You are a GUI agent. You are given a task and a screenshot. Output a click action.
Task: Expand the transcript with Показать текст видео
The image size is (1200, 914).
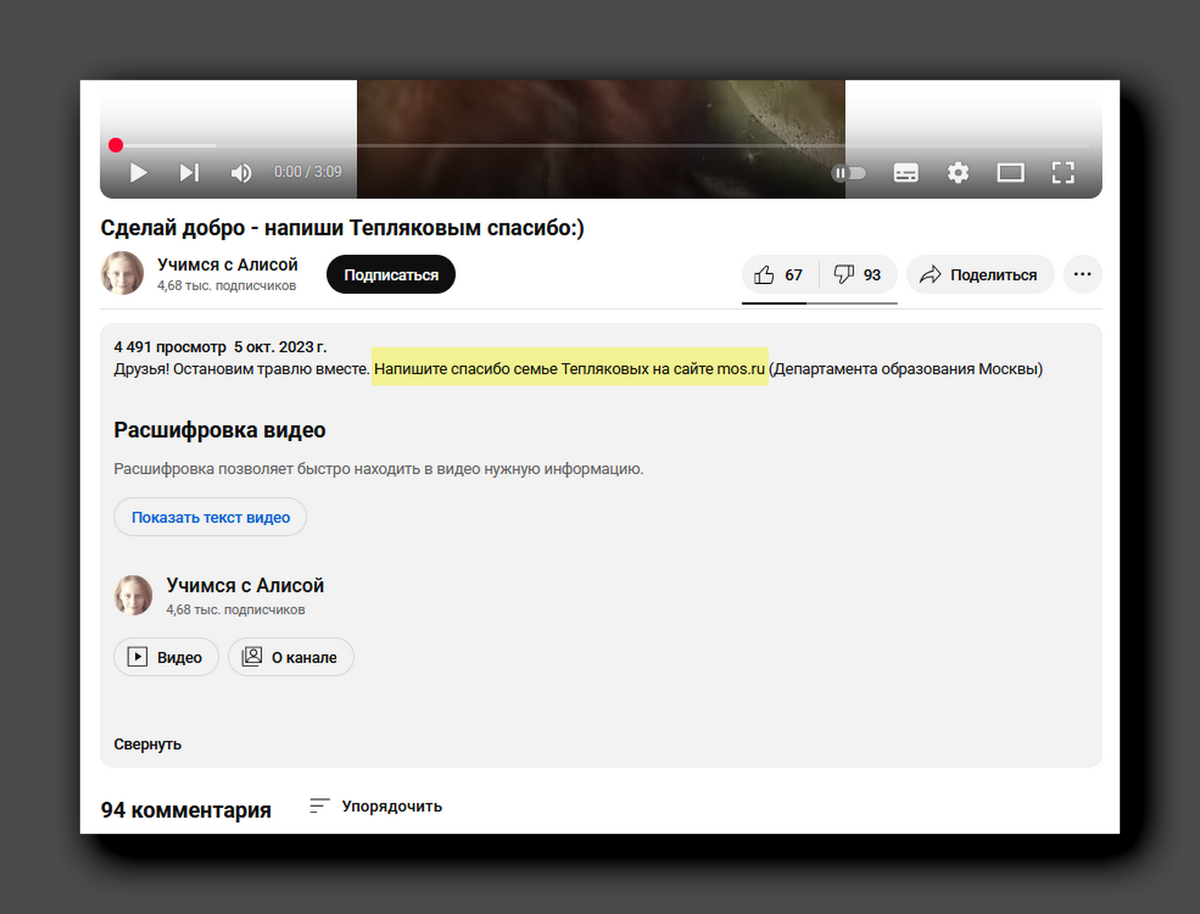click(210, 517)
